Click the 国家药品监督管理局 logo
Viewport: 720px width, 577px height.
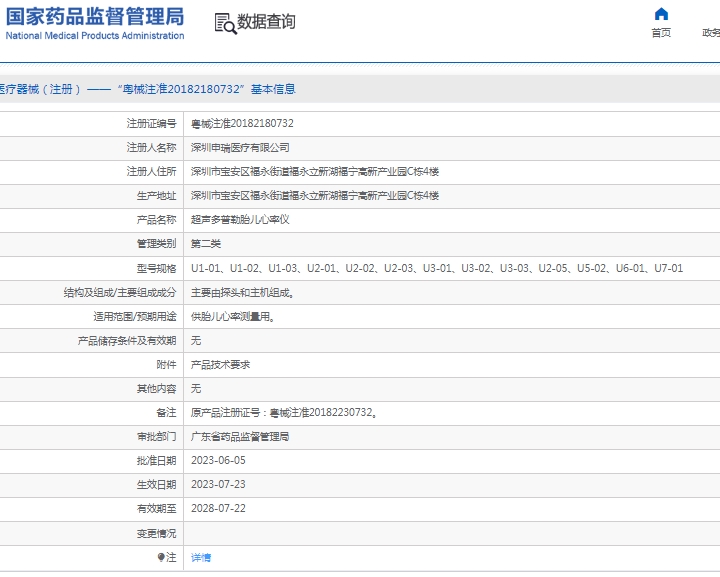95,17
